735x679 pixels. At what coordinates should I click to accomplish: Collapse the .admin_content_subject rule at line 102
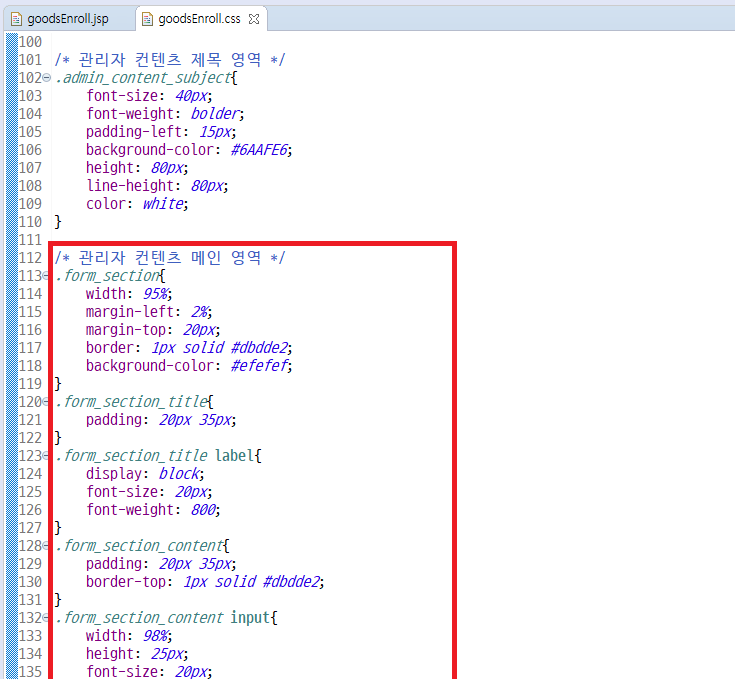pyautogui.click(x=46, y=77)
